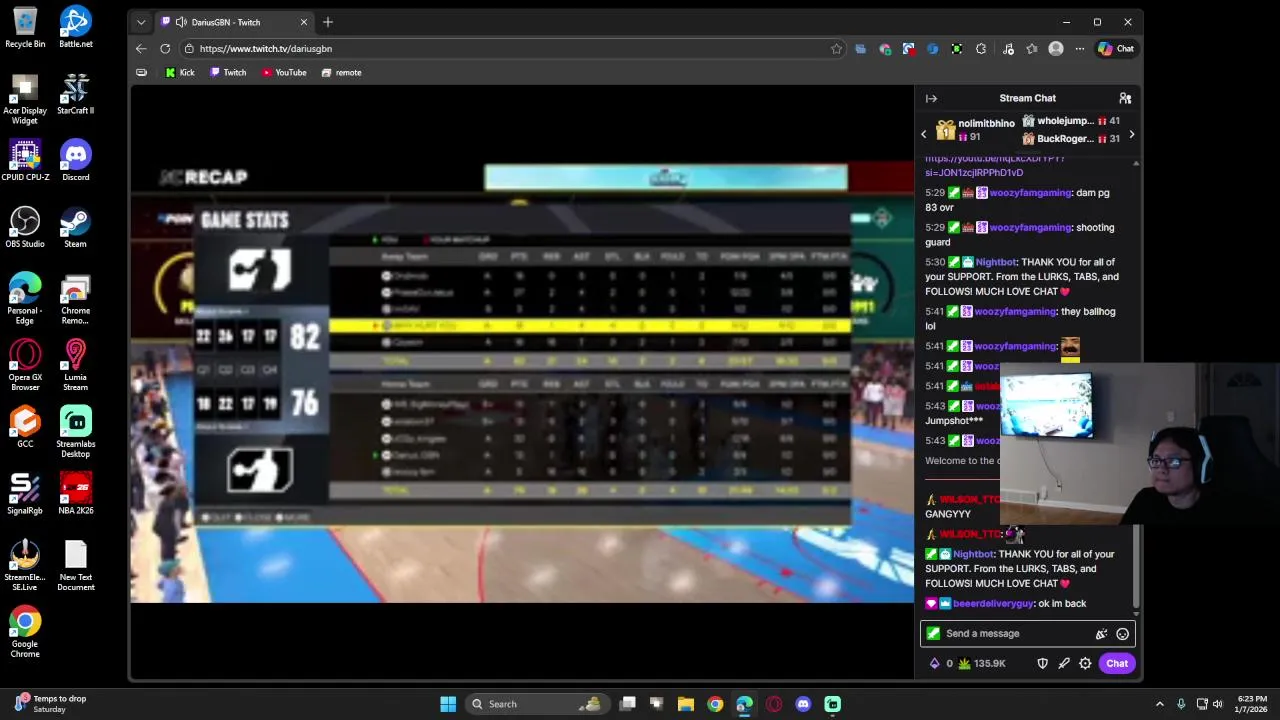
Task: Open the Battle.net desktop shortcut
Action: (75, 27)
